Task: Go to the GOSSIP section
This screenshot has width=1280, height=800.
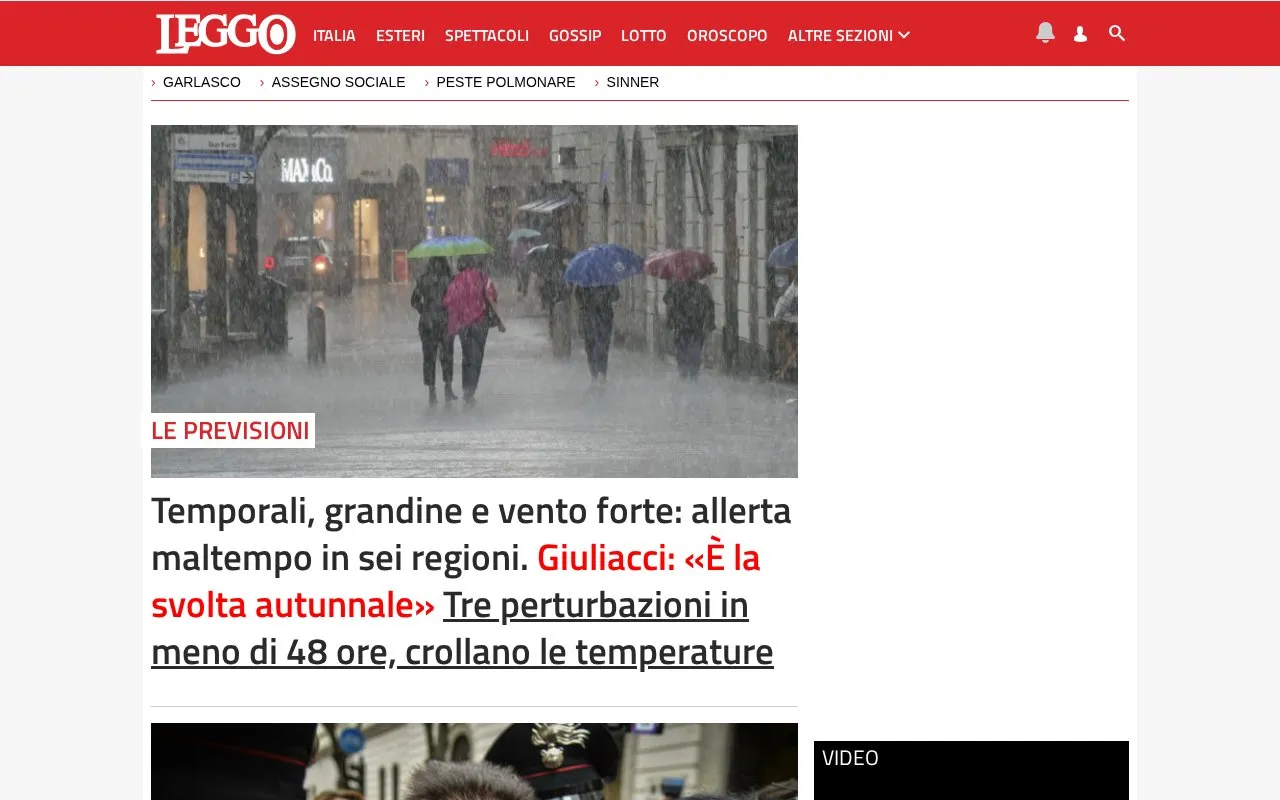Action: (x=575, y=36)
